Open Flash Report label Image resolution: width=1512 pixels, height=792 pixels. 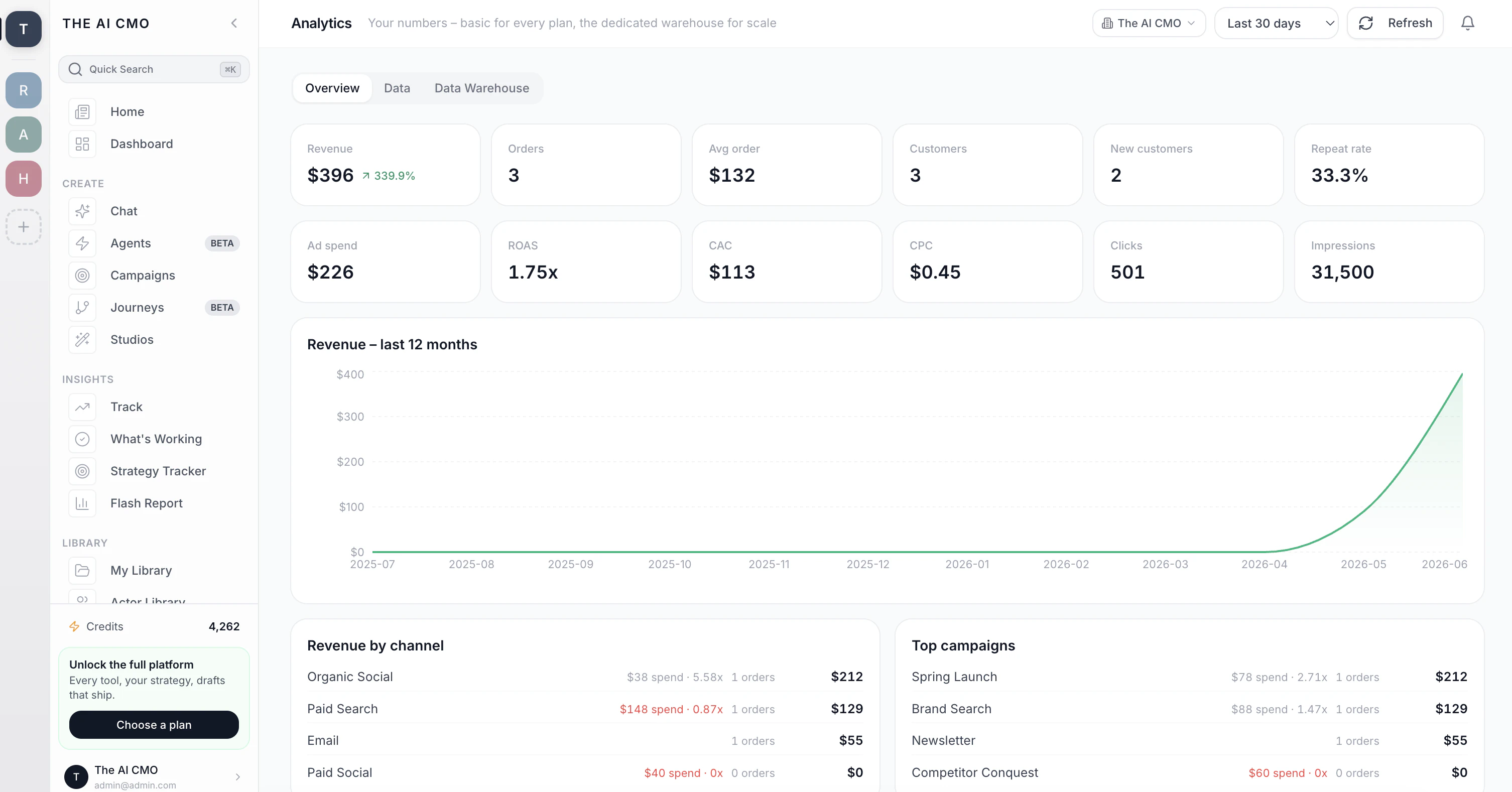click(146, 503)
